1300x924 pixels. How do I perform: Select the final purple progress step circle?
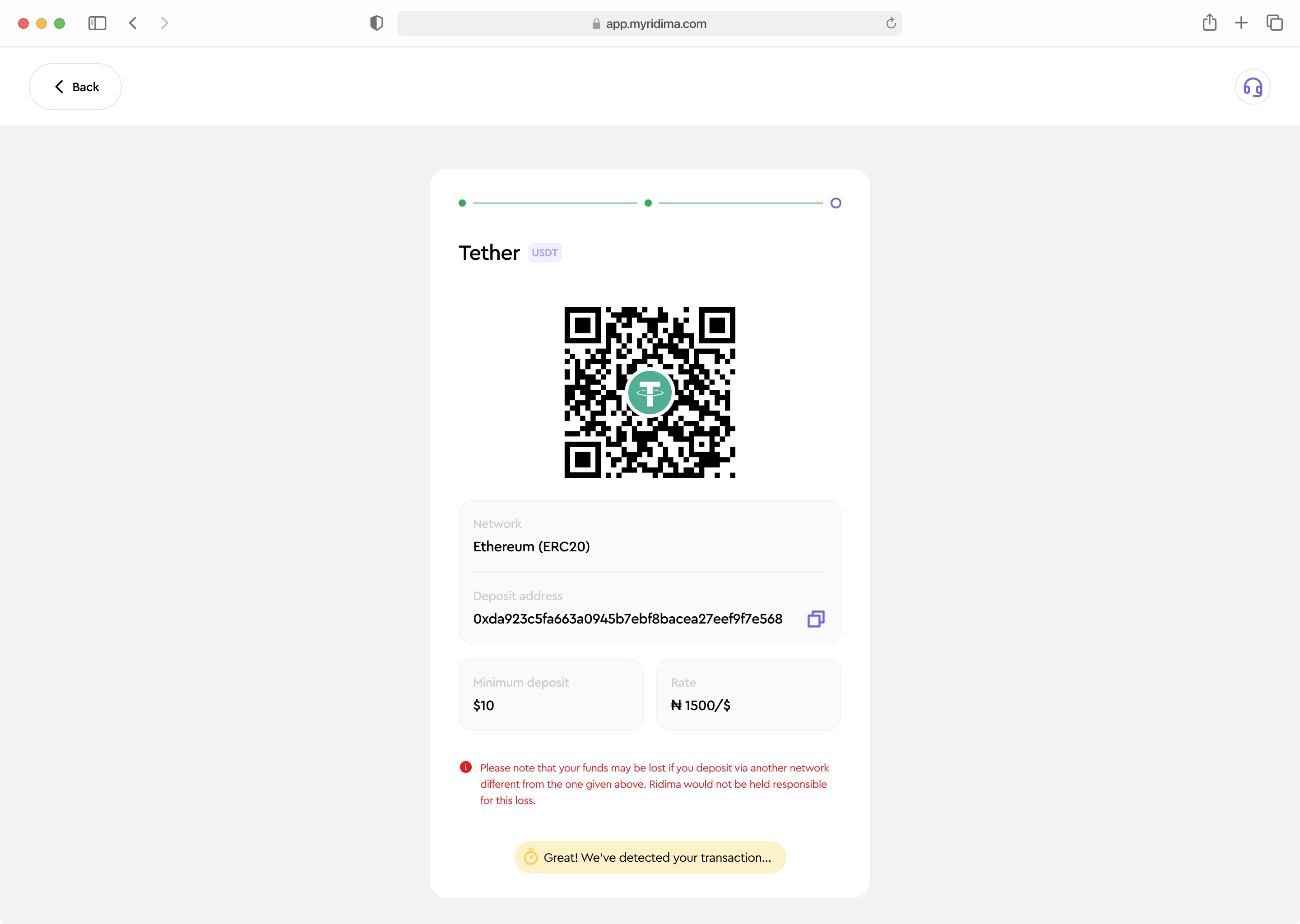pos(836,203)
